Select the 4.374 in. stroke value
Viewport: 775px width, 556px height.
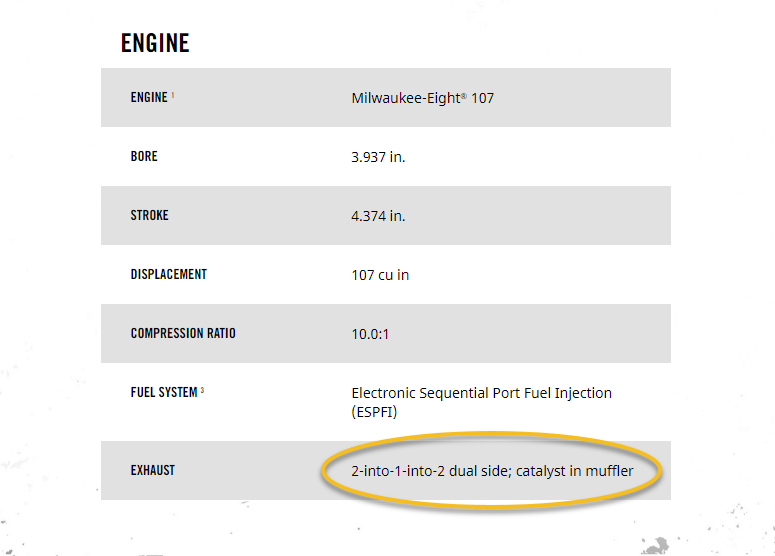(378, 217)
